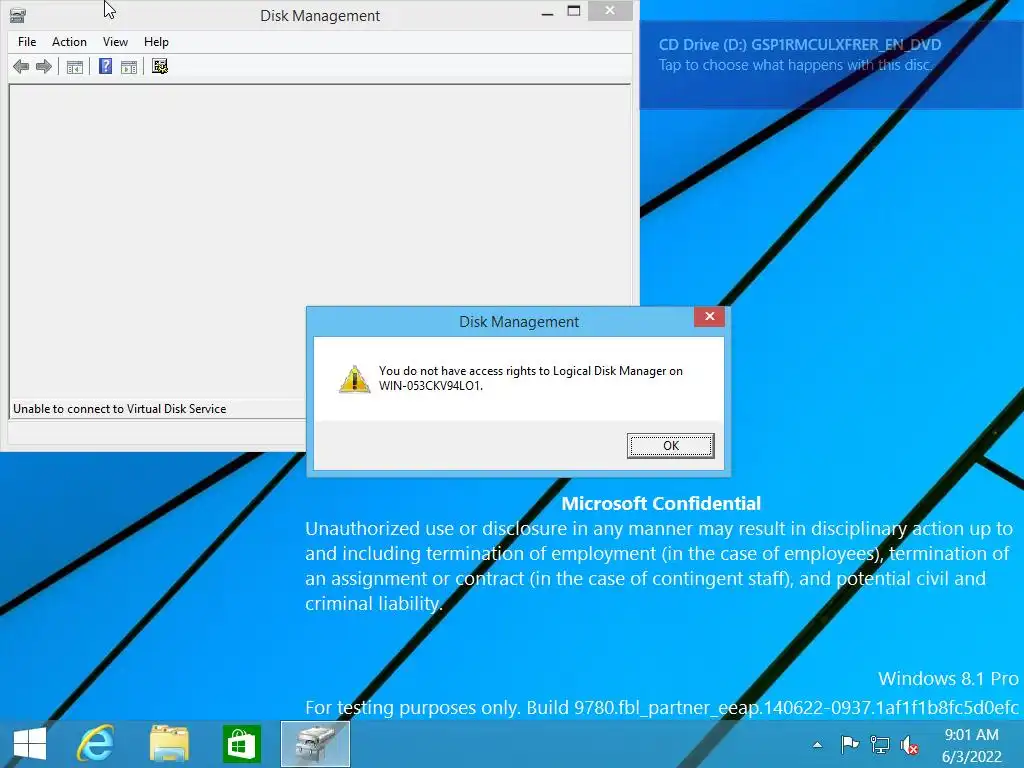The width and height of the screenshot is (1024, 768).
Task: Close the Disk Management error dialog
Action: click(x=709, y=317)
